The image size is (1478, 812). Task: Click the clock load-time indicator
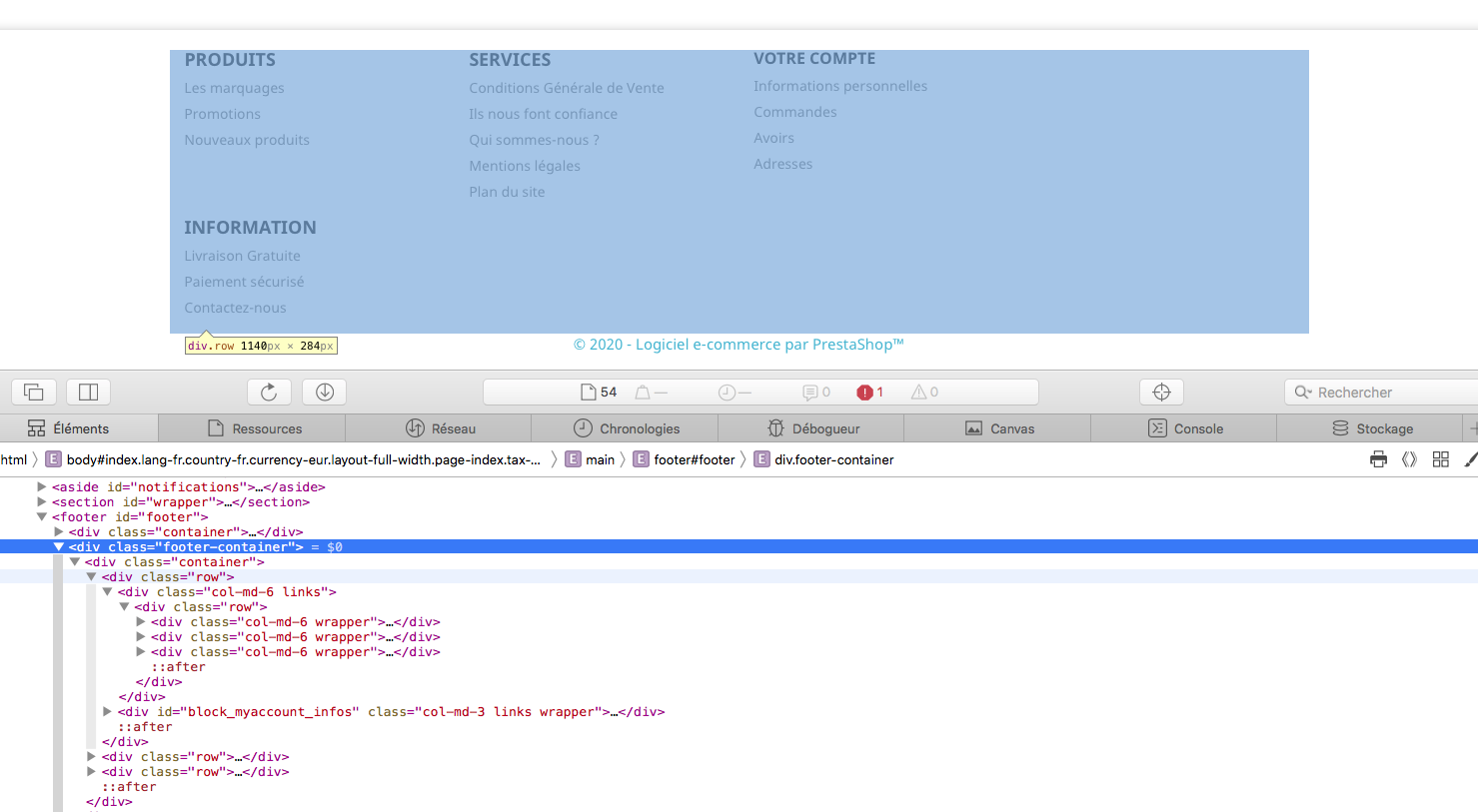tap(735, 393)
